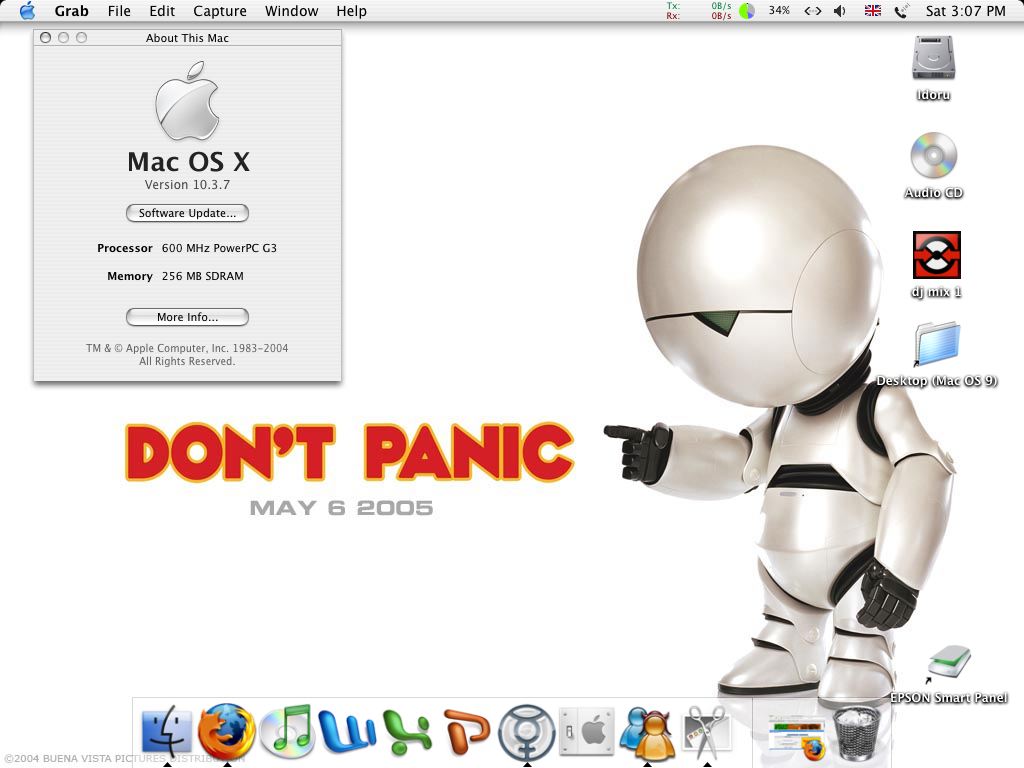
Task: Click the Tx/Rx network speed monitor
Action: [699, 10]
